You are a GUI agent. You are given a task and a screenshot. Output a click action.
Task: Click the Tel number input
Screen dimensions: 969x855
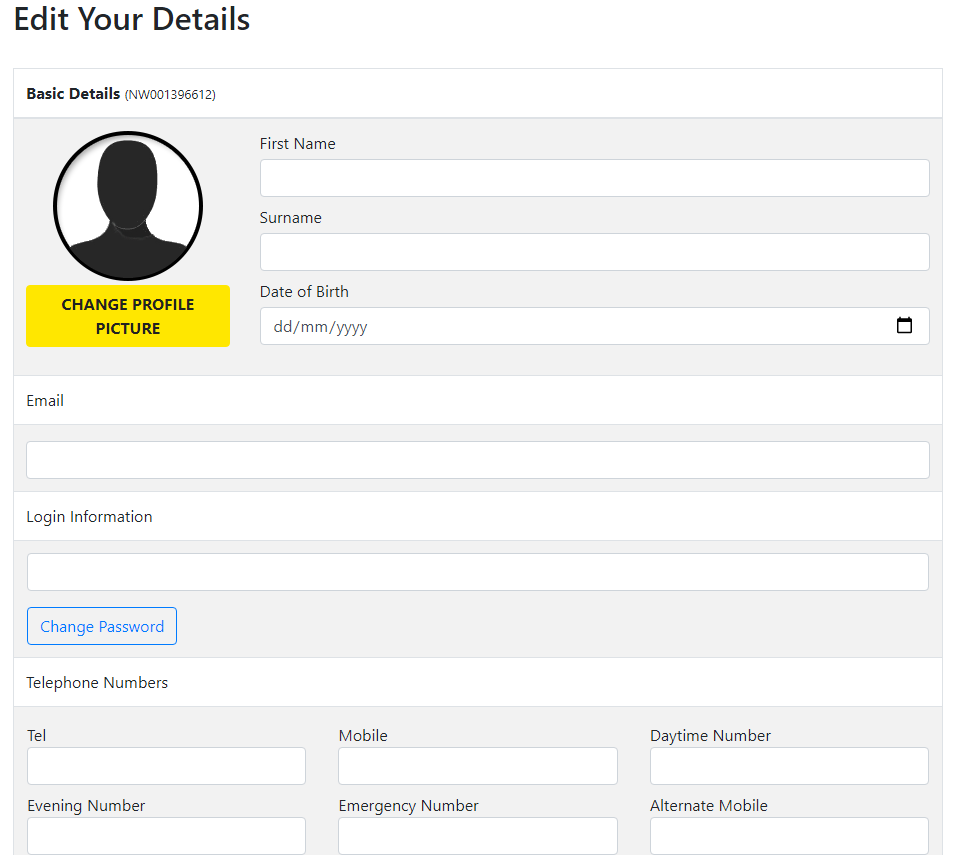(166, 766)
